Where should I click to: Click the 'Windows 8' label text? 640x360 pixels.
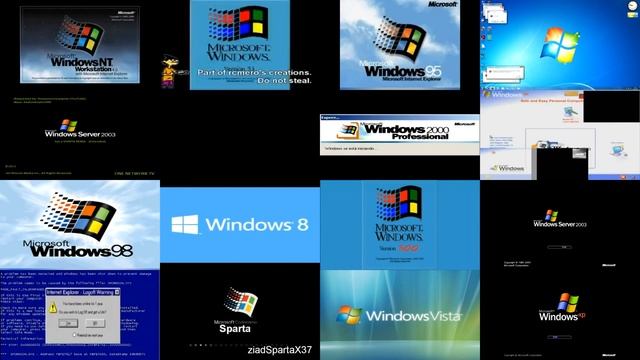(x=257, y=224)
